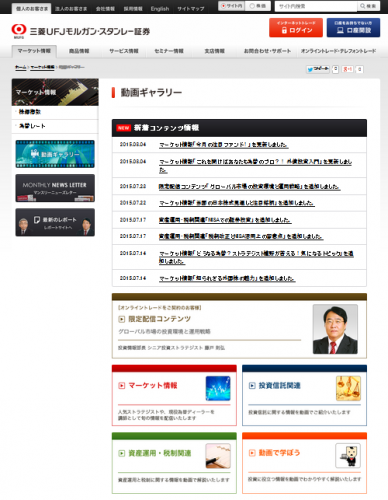This screenshot has height=500, width=388.
Task: Switch to the English site
Action: click(x=160, y=9)
